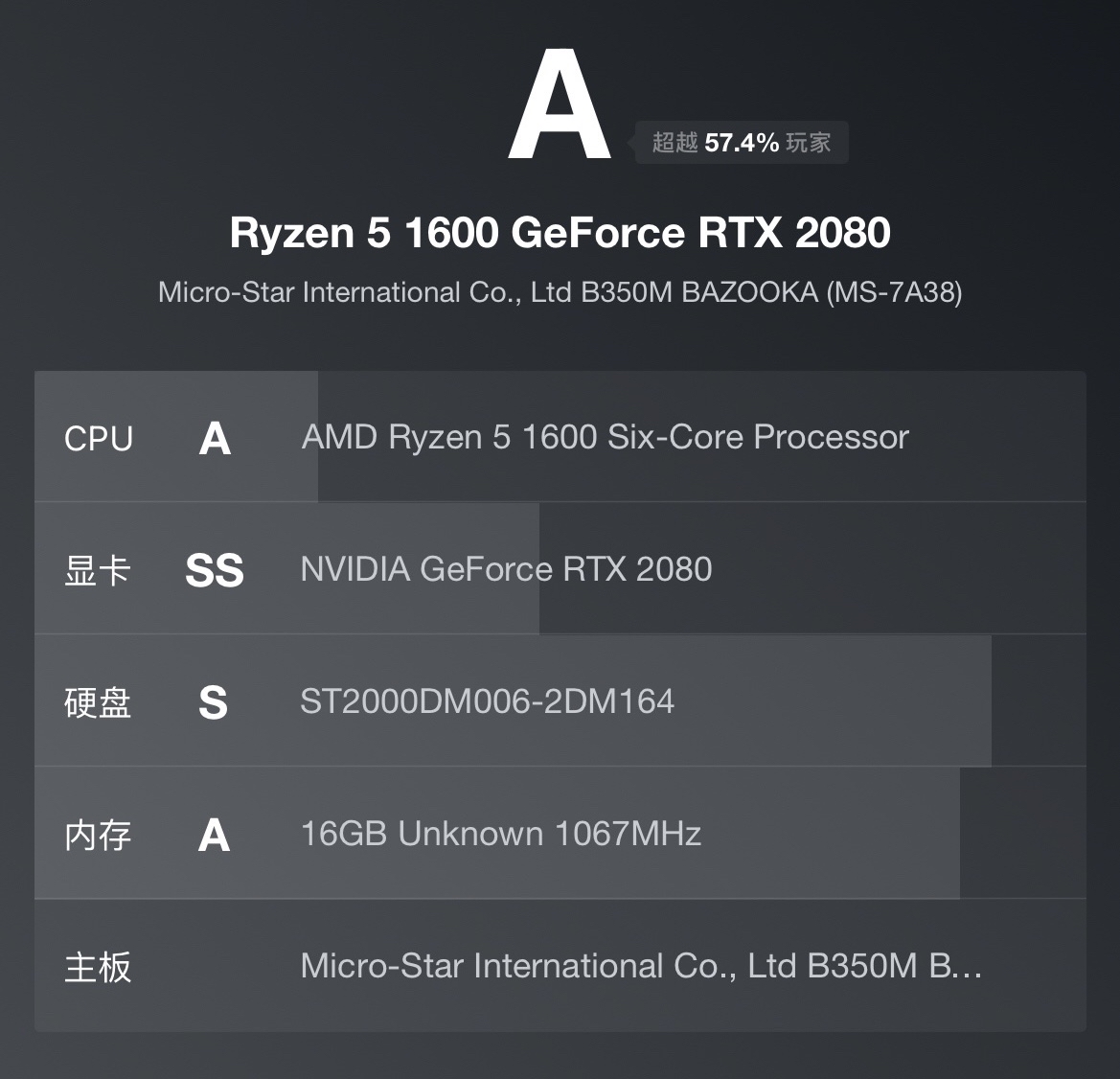The width and height of the screenshot is (1120, 1079).
Task: Click the 硬盘 row label
Action: click(98, 703)
